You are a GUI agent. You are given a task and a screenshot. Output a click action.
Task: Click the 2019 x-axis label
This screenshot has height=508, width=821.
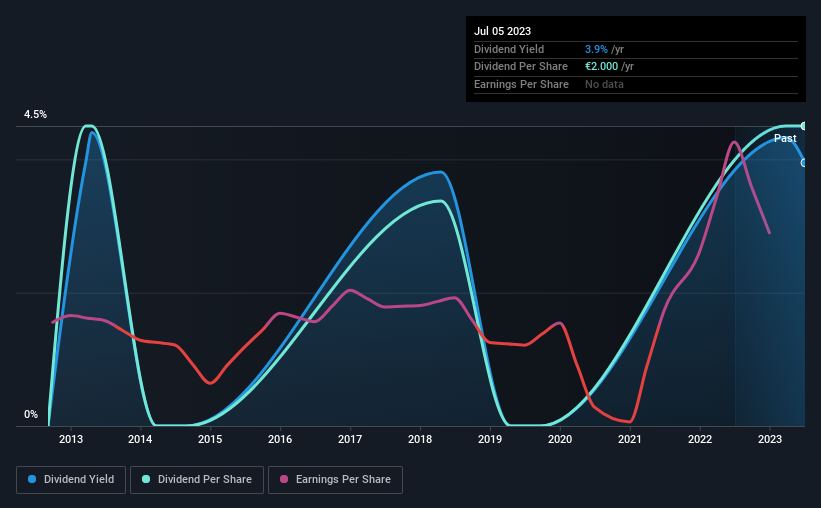[x=490, y=439]
